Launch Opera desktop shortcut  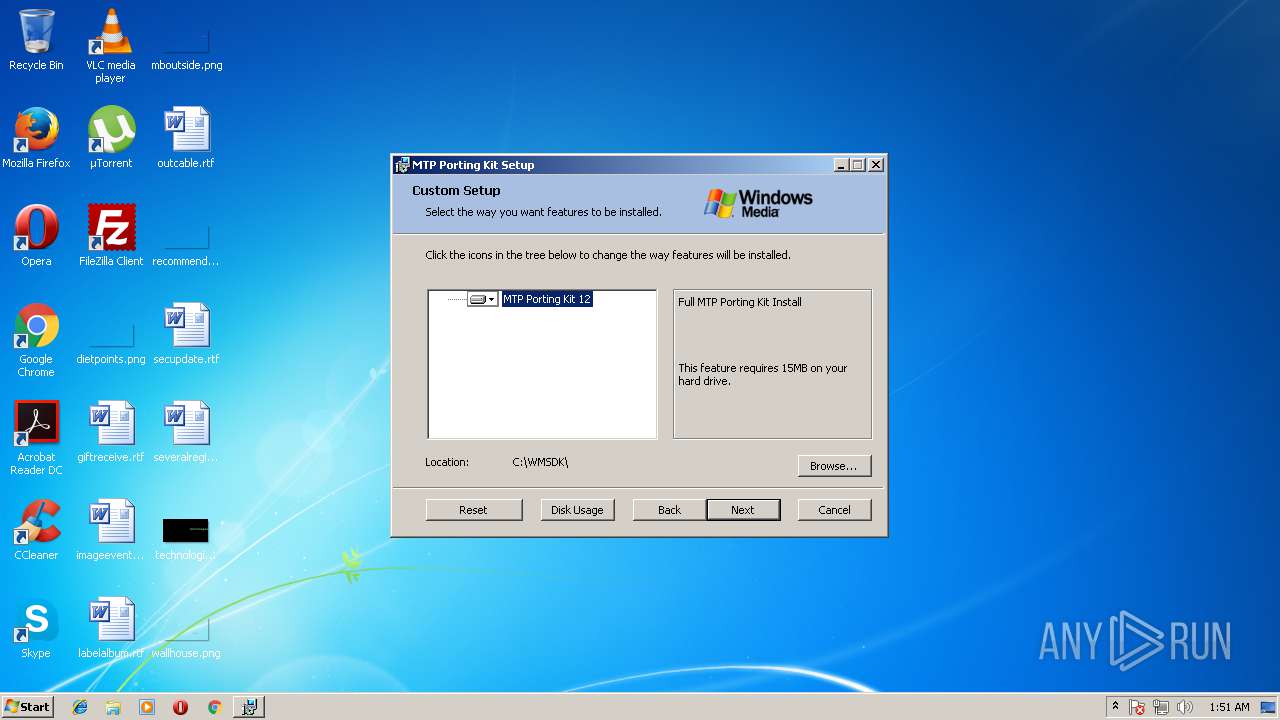pos(36,236)
